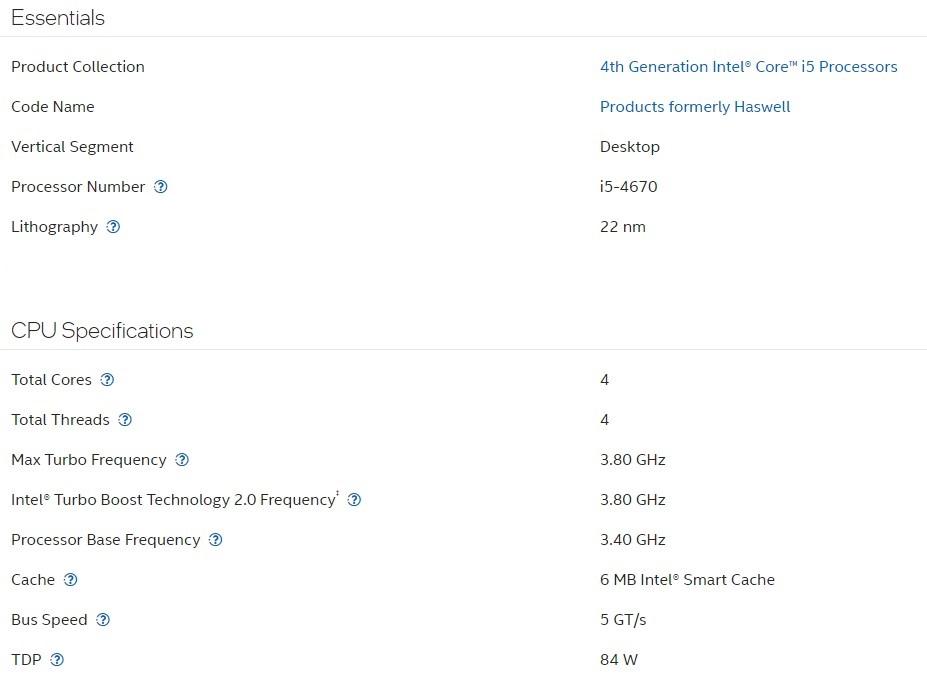Open Bus Speed info icon
The height and width of the screenshot is (698, 927).
pos(103,620)
